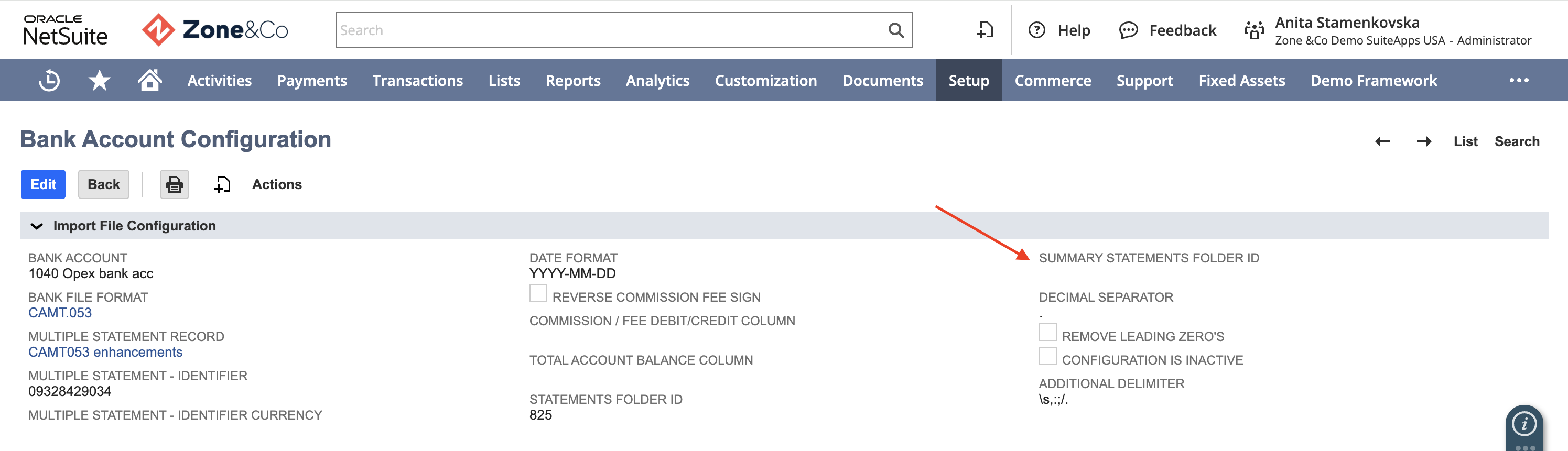This screenshot has width=1568, height=451.
Task: Click the Multiple Statement - Identifier Currency label
Action: 175,416
